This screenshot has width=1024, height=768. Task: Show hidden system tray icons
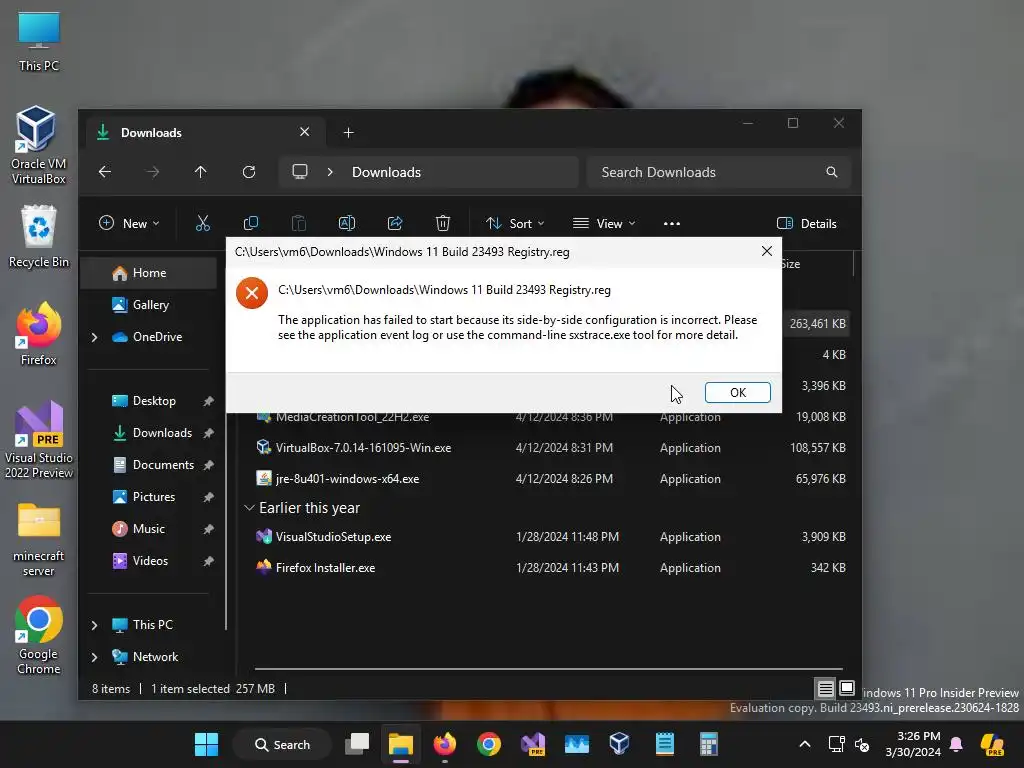point(805,744)
